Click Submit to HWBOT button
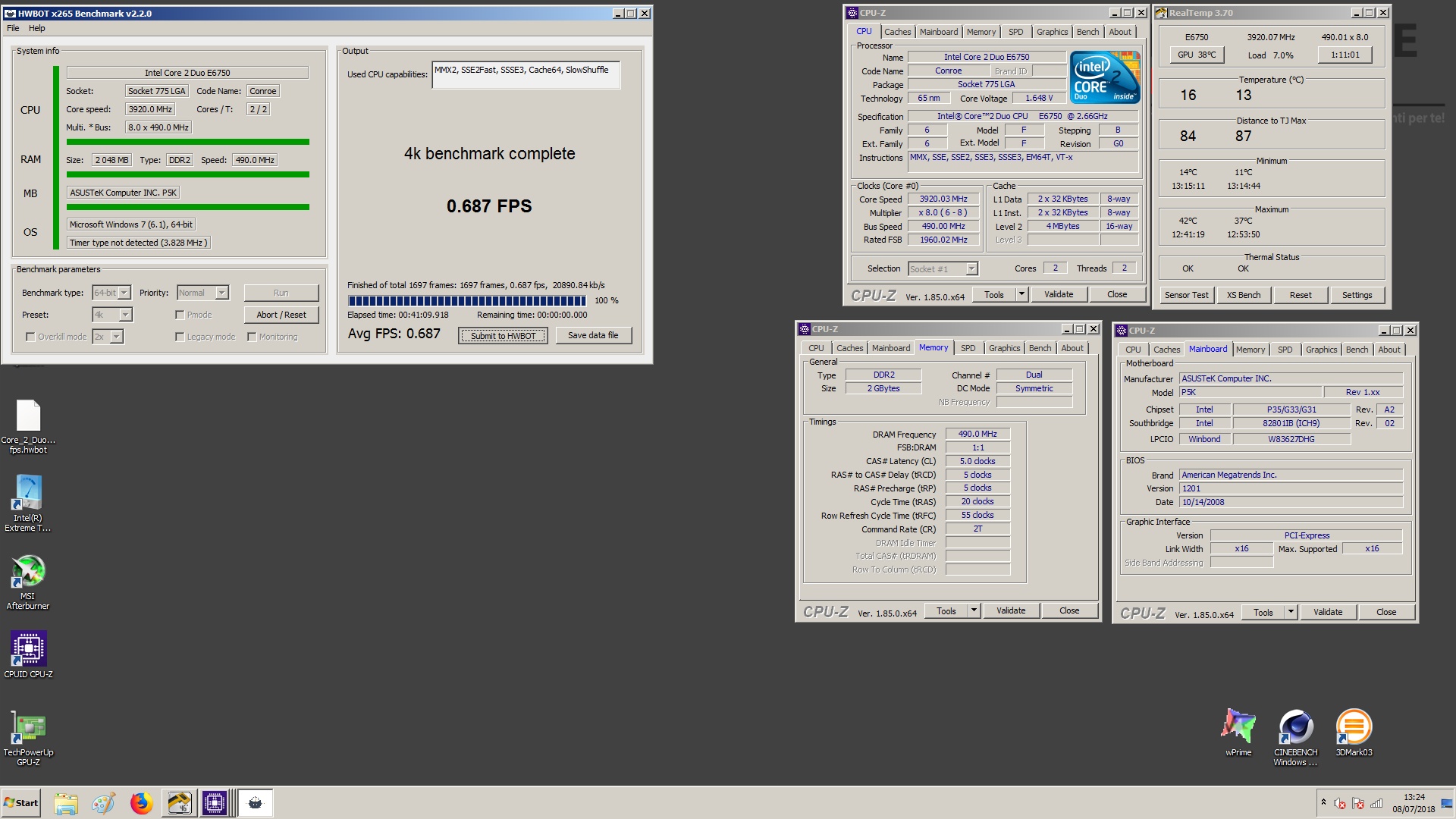Viewport: 1456px width, 819px height. click(503, 336)
